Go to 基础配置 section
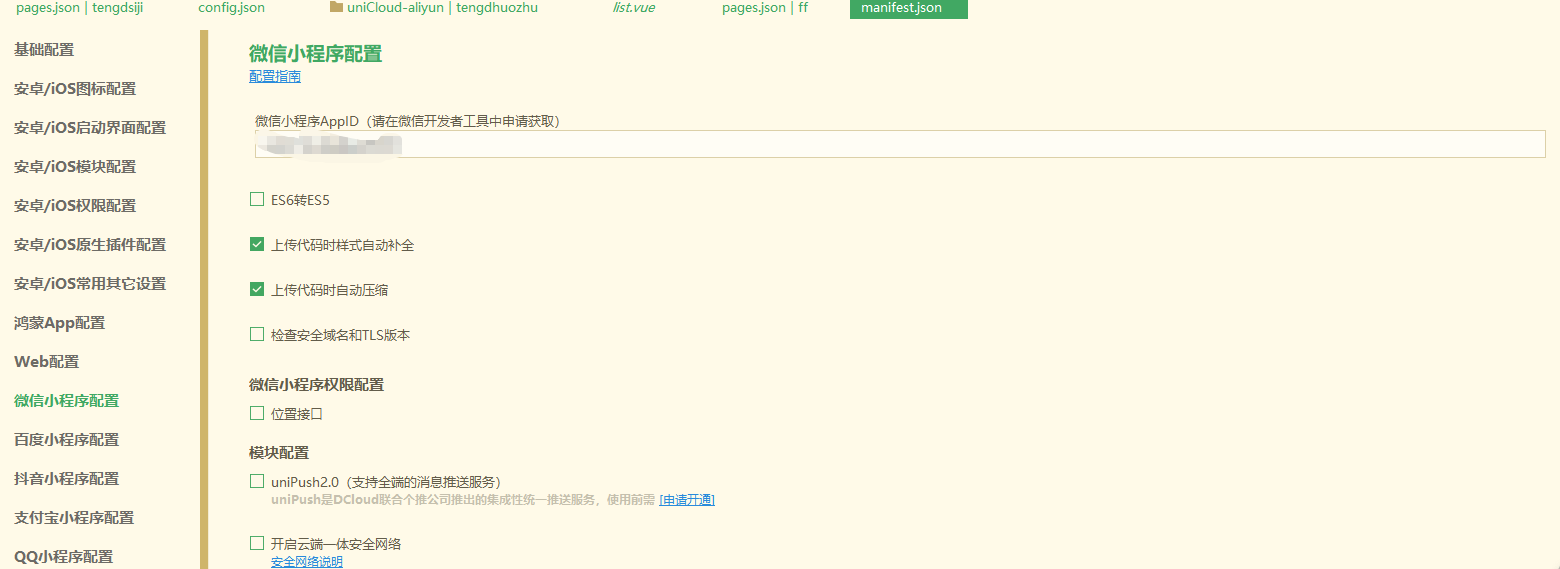This screenshot has height=569, width=1560. pyautogui.click(x=44, y=50)
